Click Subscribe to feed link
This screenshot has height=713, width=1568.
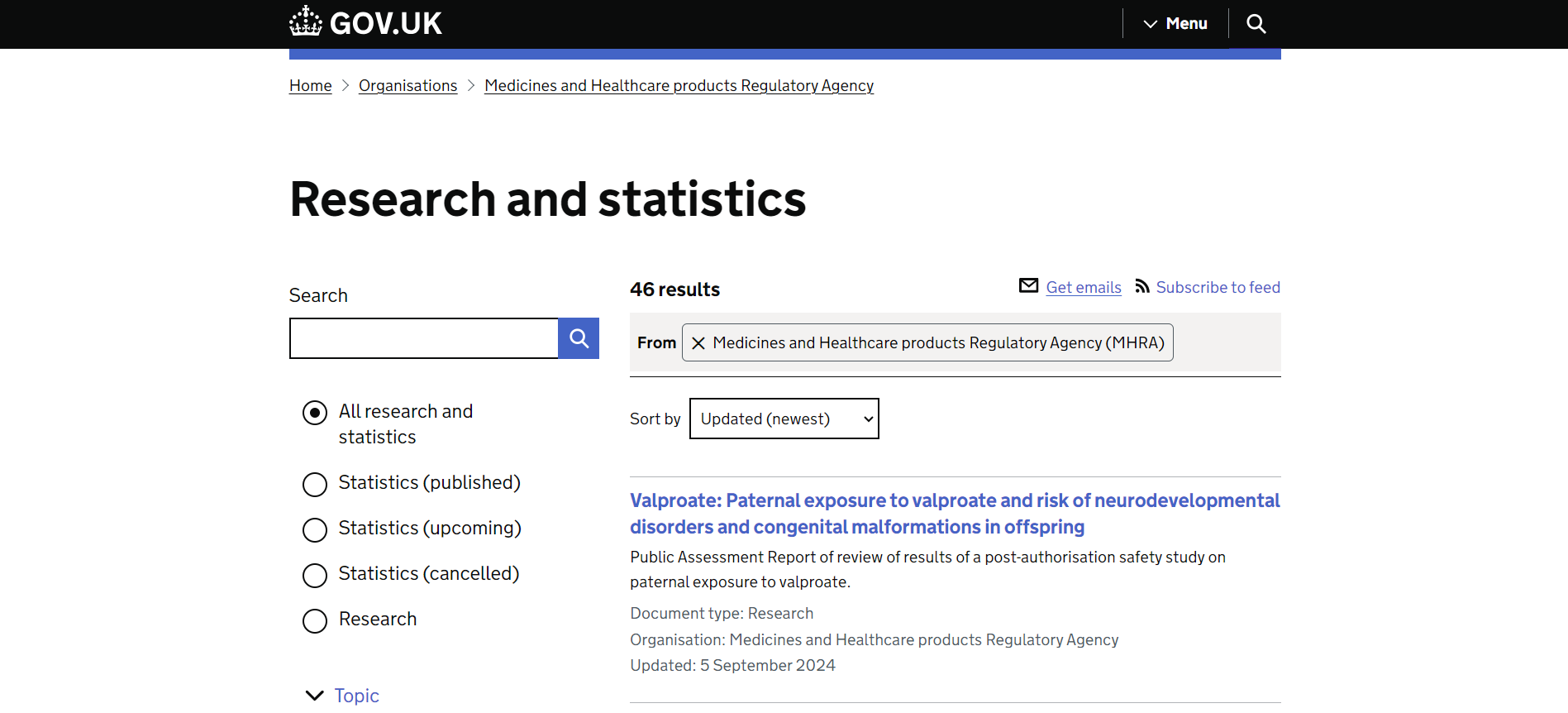point(1218,287)
